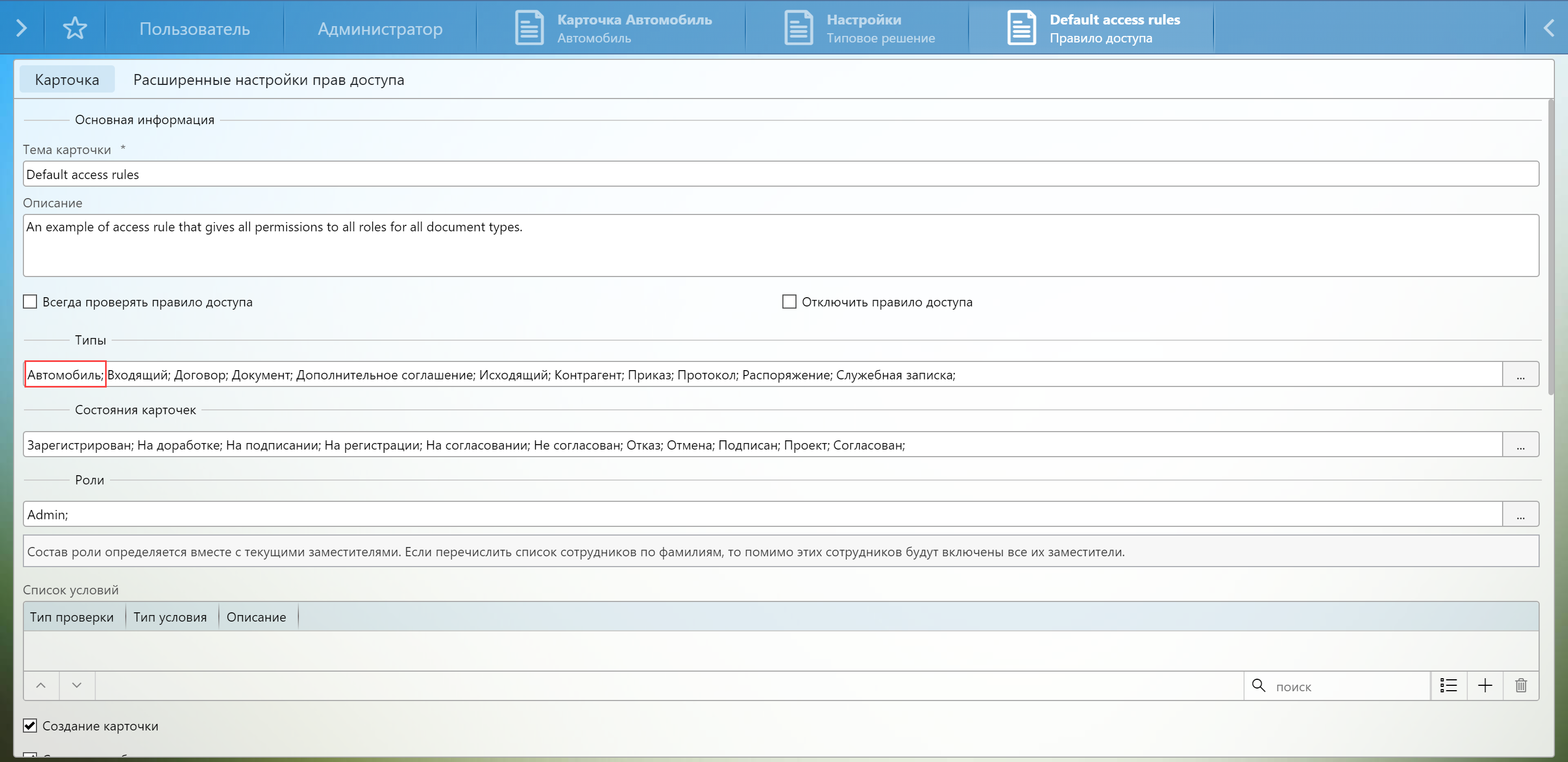This screenshot has height=762, width=1568.
Task: Move condition up with arrow
Action: (41, 685)
